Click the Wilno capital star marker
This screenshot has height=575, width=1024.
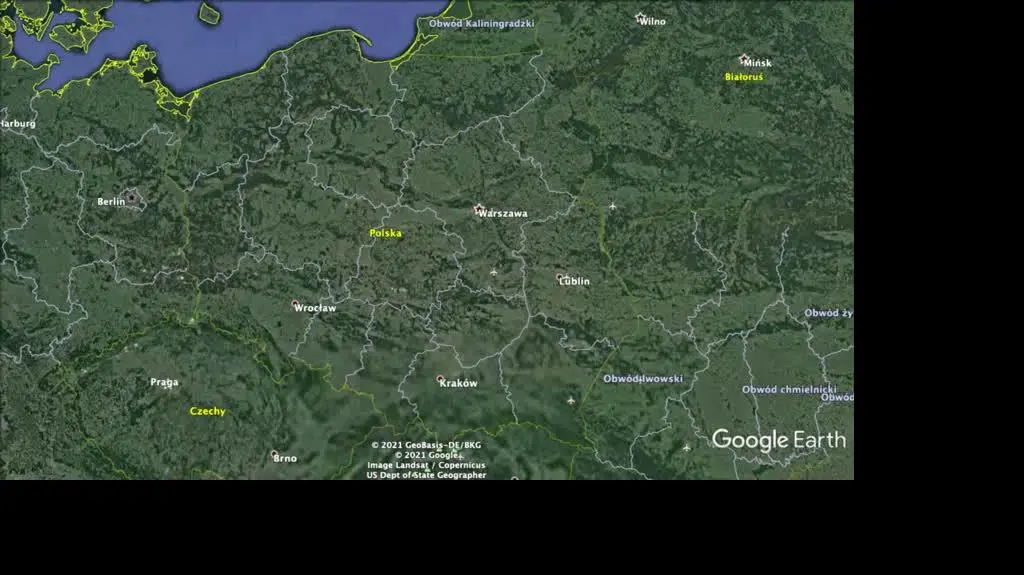[640, 17]
